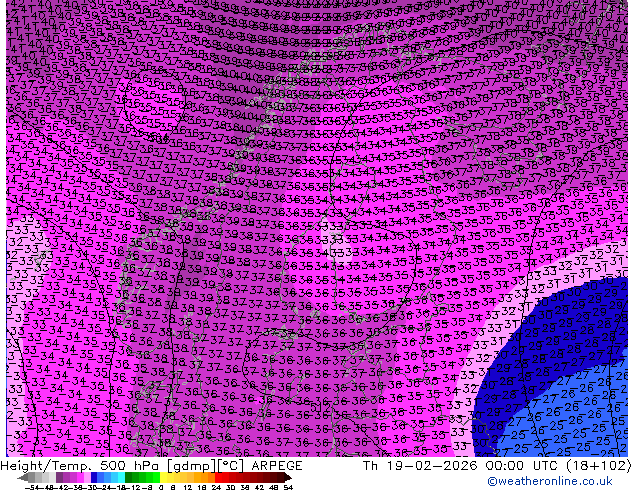Click the '[gdmp]' unit label in the title
This screenshot has height=490, width=634.
190,466
